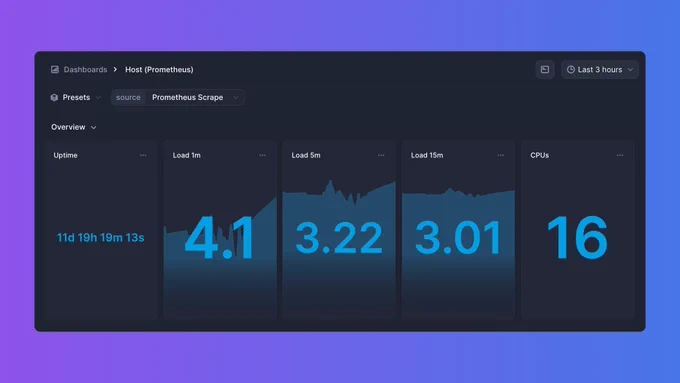This screenshot has height=383, width=680.
Task: Open the Presets dropdown
Action: coord(76,97)
